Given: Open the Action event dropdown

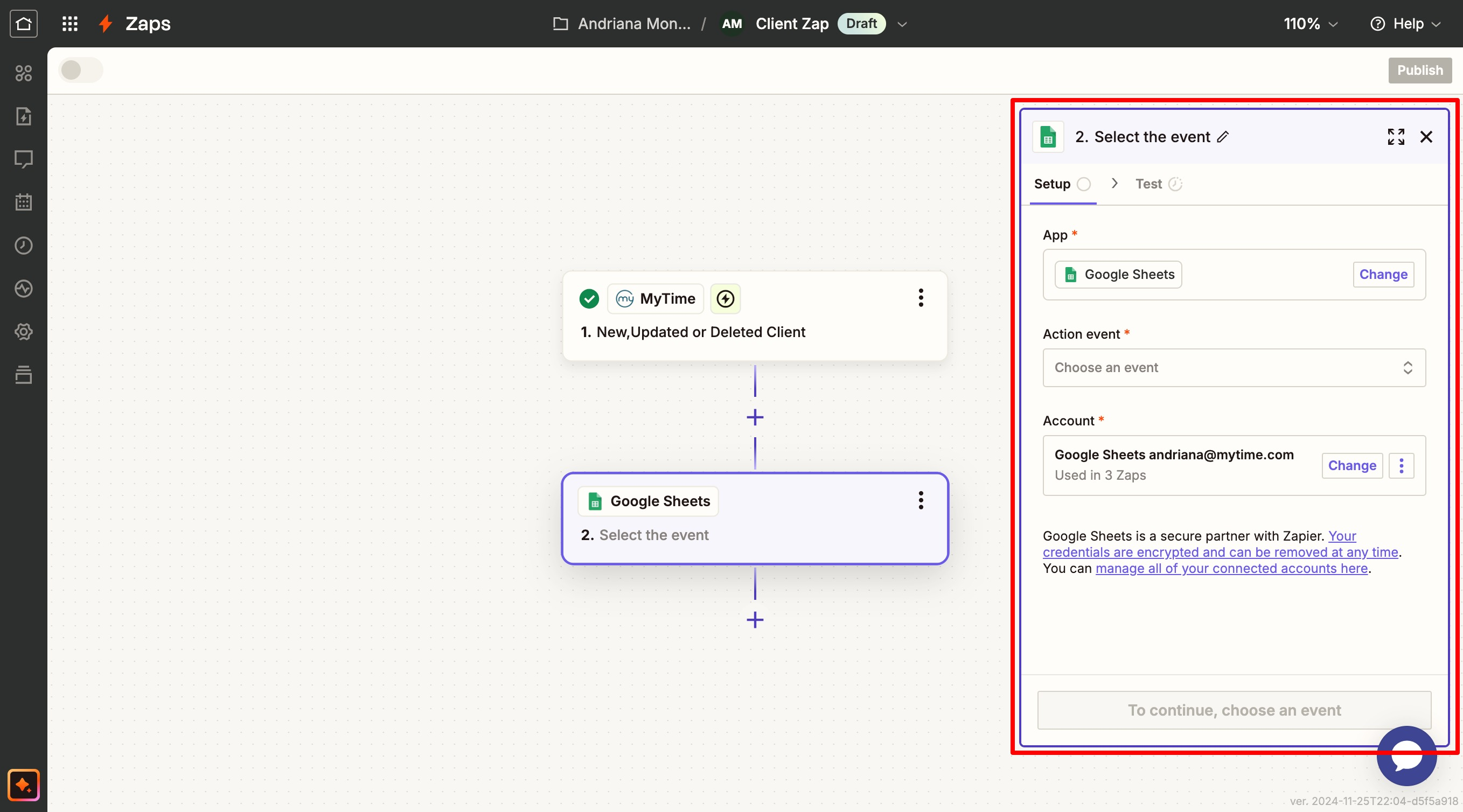Looking at the screenshot, I should (1234, 367).
